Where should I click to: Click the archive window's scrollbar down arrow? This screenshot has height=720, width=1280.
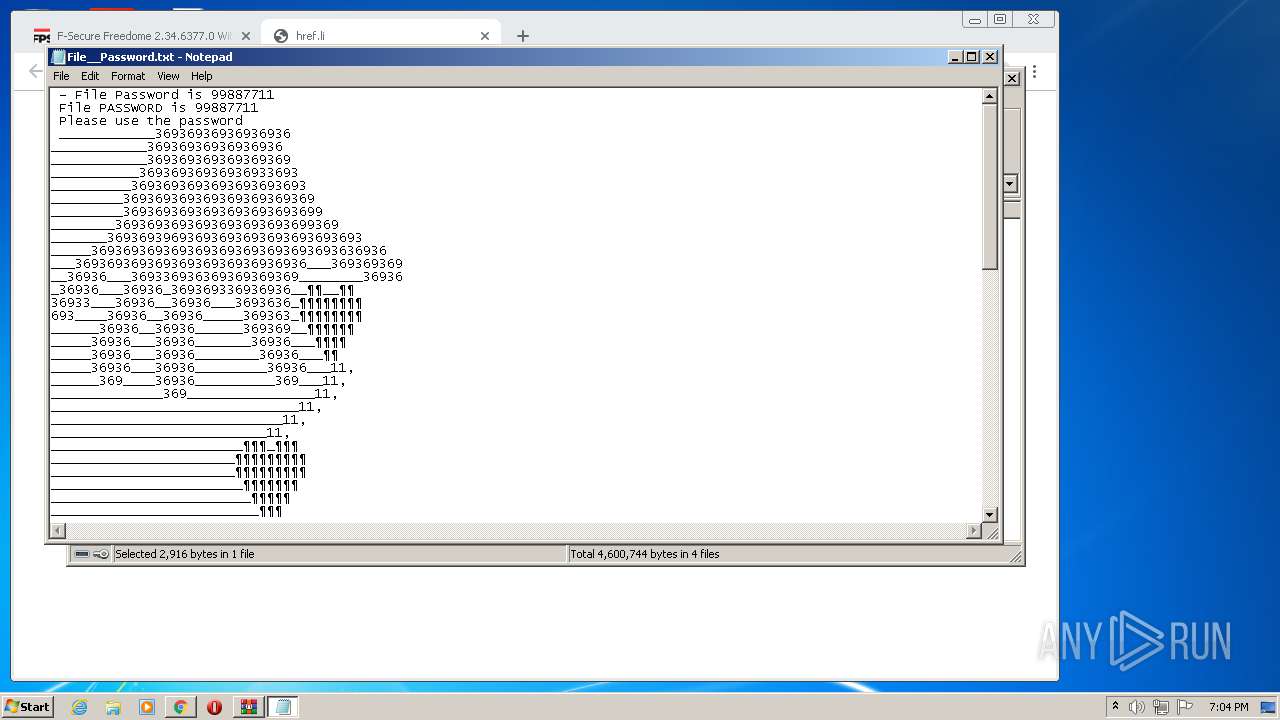tap(1010, 184)
